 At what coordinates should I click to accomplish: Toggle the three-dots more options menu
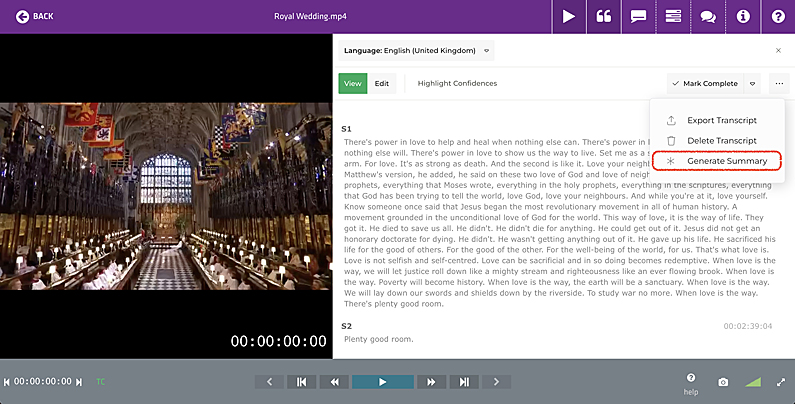(779, 83)
